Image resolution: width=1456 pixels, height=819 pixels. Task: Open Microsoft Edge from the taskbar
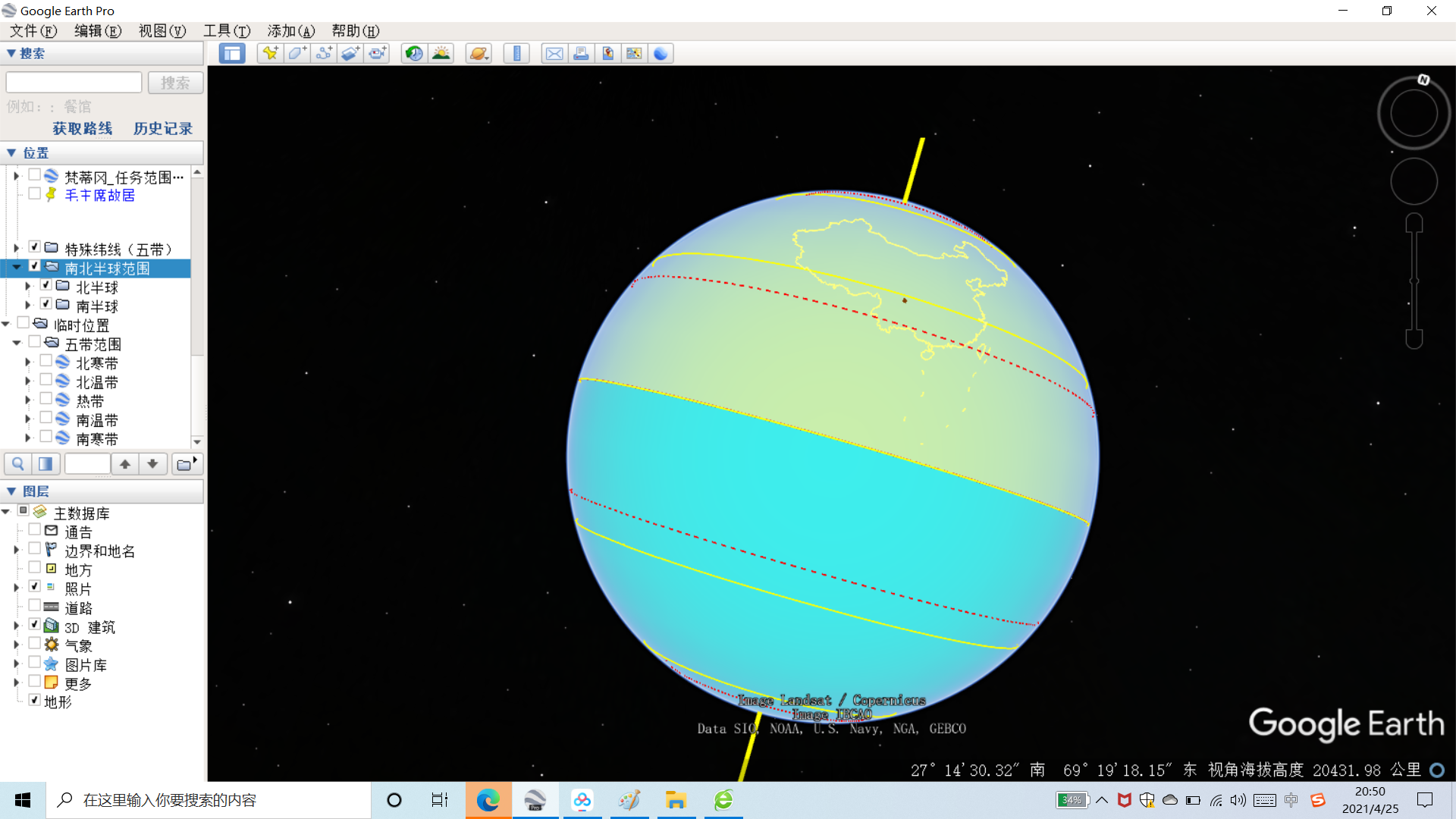coord(488,800)
